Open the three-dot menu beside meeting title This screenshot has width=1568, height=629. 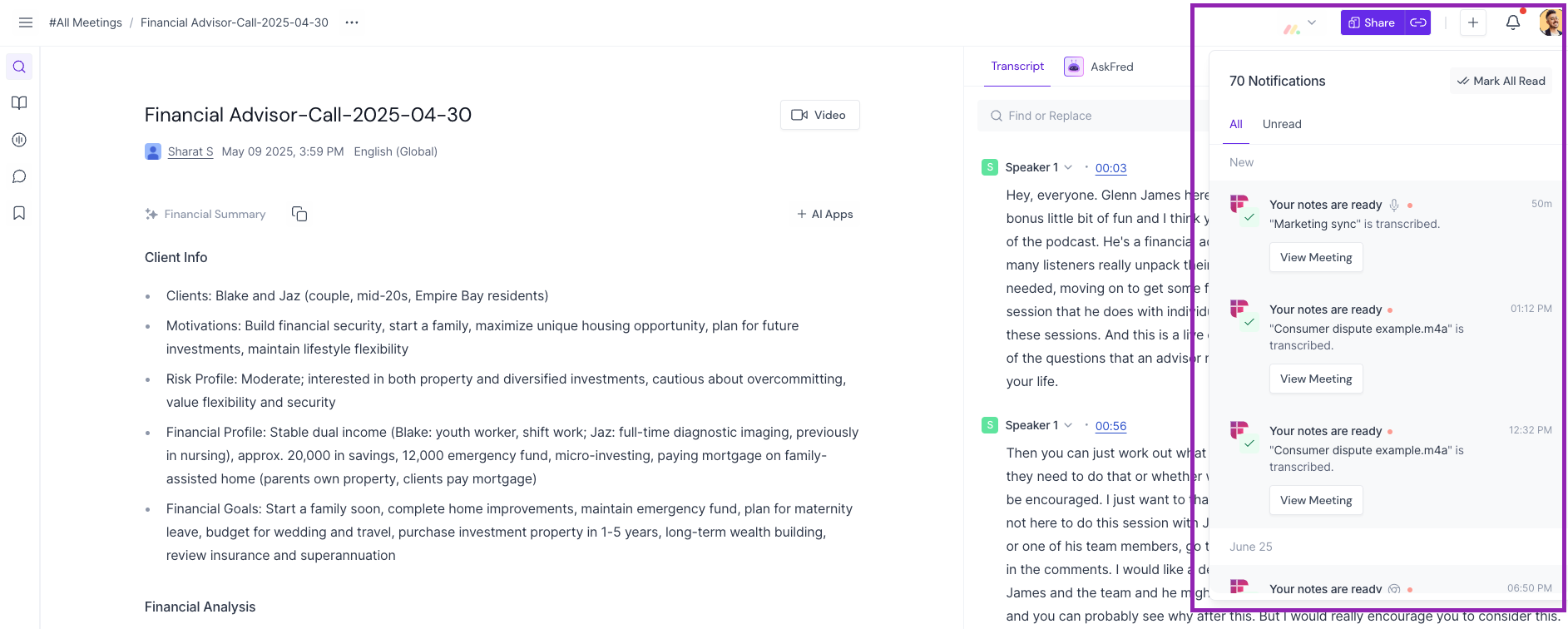(352, 22)
